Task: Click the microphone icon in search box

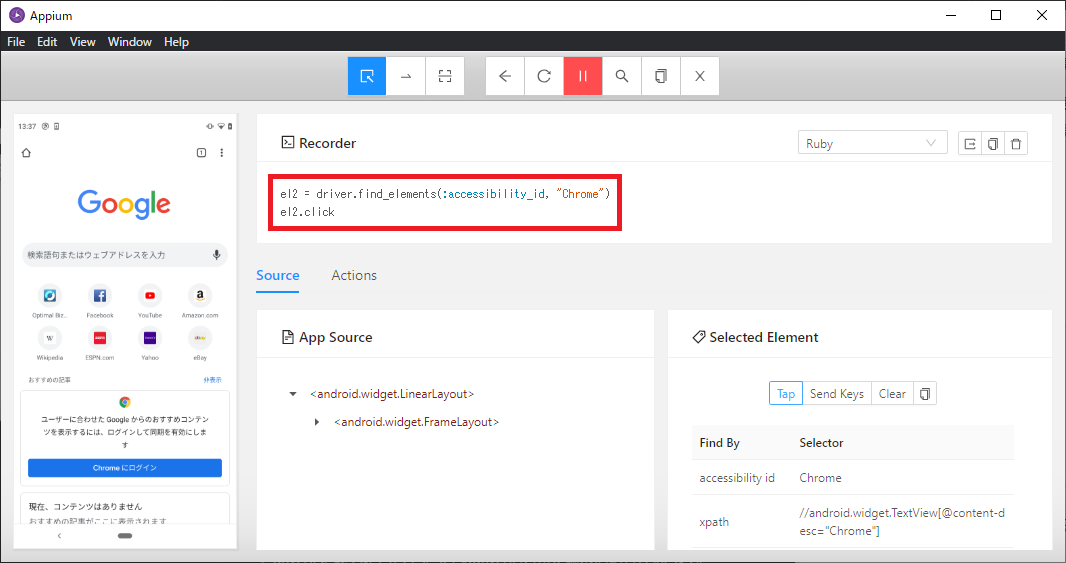Action: [216, 255]
